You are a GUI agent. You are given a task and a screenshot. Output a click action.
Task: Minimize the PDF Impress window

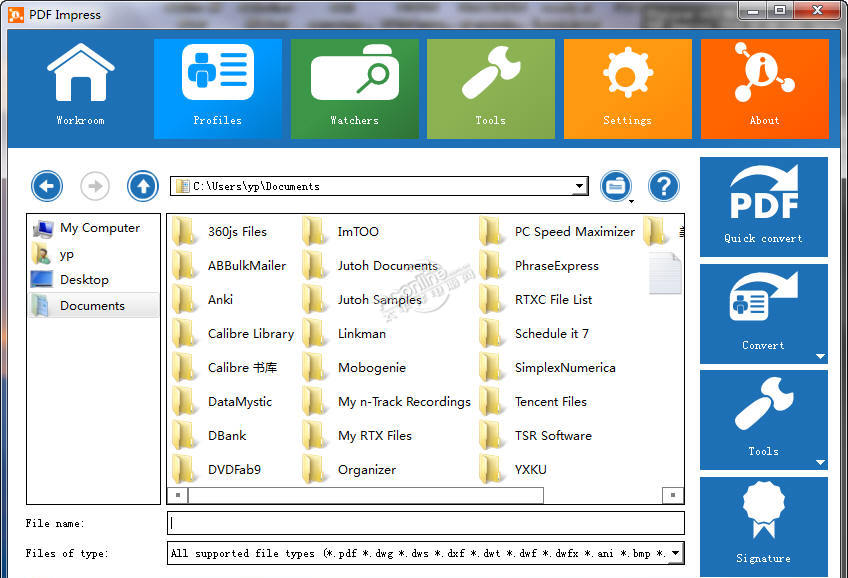coord(753,10)
